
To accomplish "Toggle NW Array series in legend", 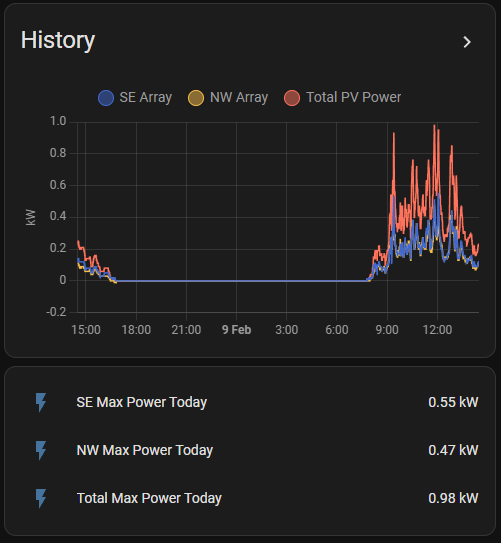I will pos(228,98).
